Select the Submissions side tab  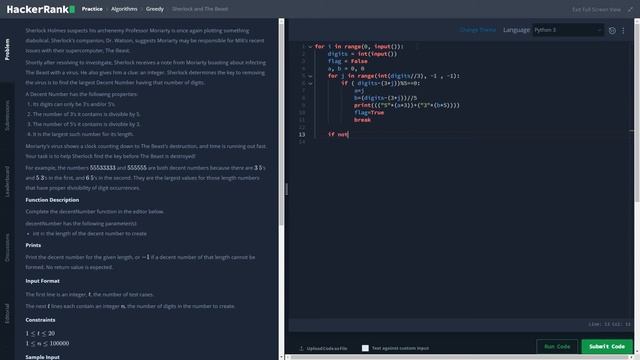click(x=7, y=115)
